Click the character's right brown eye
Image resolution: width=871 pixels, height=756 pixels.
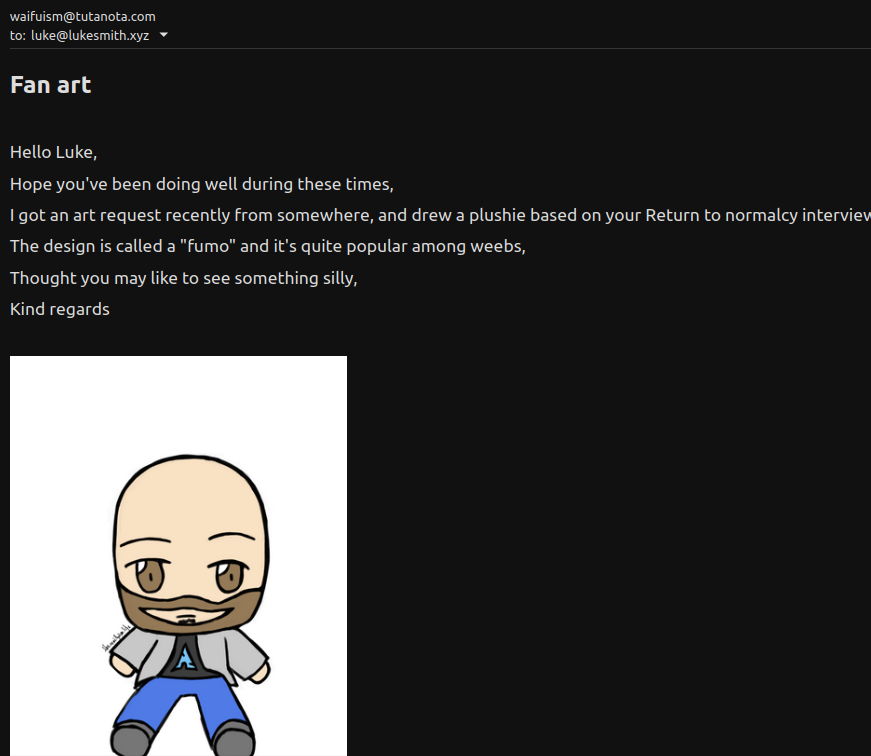(x=229, y=576)
